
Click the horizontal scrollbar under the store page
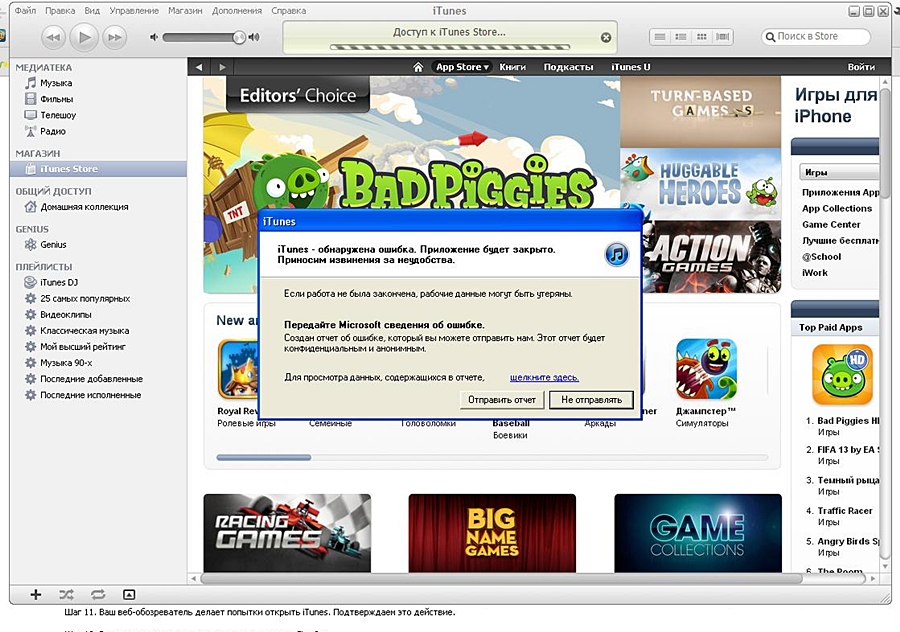(501, 579)
